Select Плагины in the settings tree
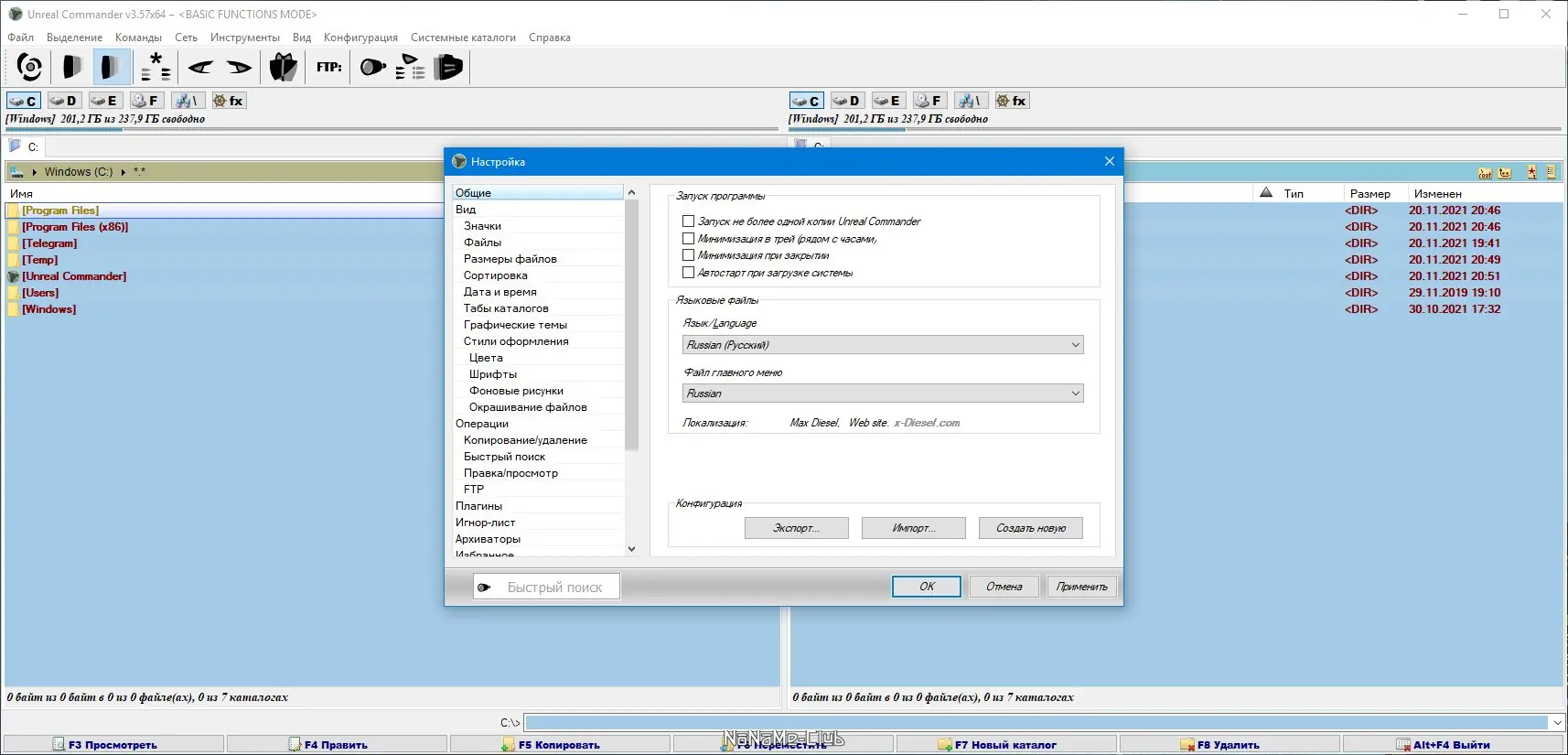Viewport: 1568px width, 755px height. 478,506
